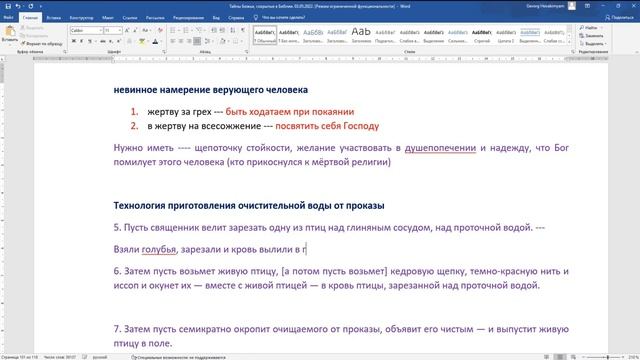This screenshot has width=640, height=360.
Task: Undo the last action
Action: (18, 6)
